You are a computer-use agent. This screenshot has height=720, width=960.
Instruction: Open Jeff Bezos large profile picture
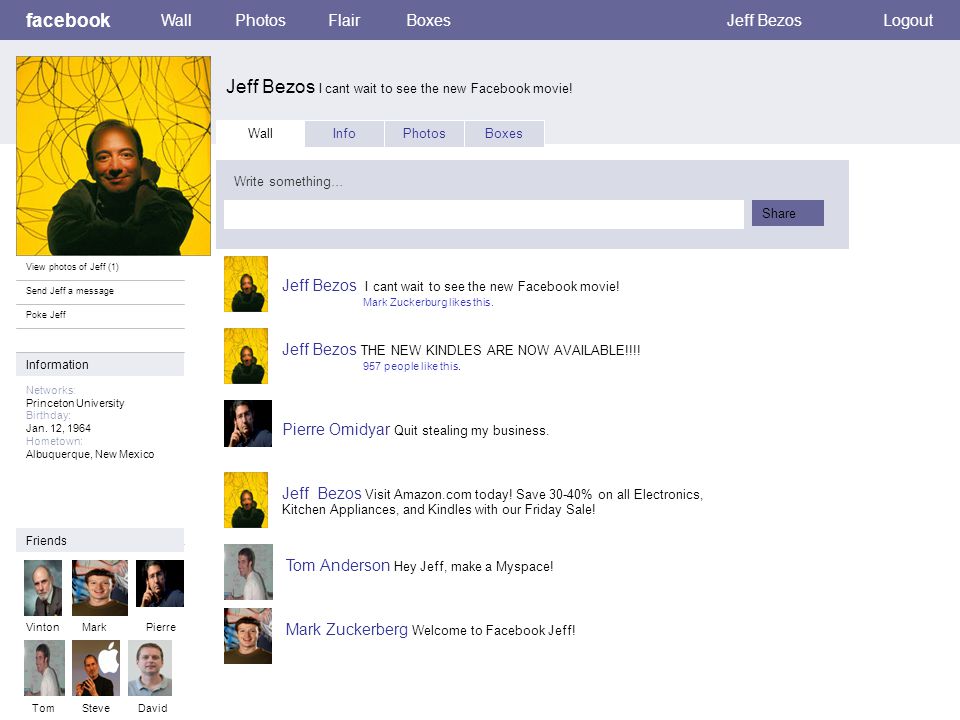[x=113, y=156]
